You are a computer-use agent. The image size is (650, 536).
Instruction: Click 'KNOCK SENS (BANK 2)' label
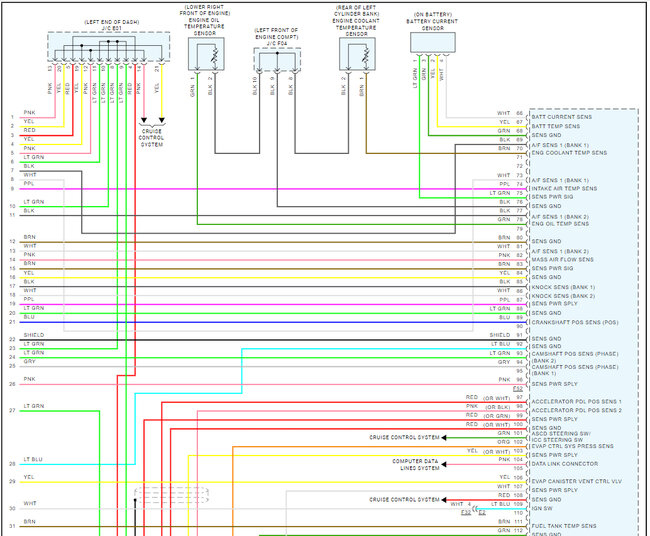(x=563, y=296)
